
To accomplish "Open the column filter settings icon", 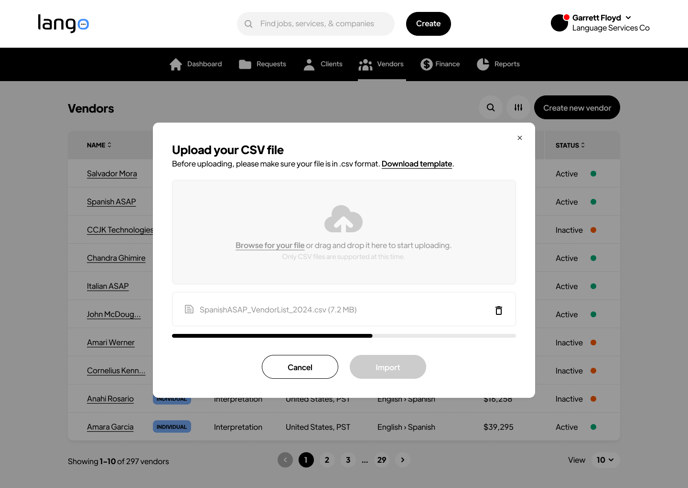I will click(518, 108).
